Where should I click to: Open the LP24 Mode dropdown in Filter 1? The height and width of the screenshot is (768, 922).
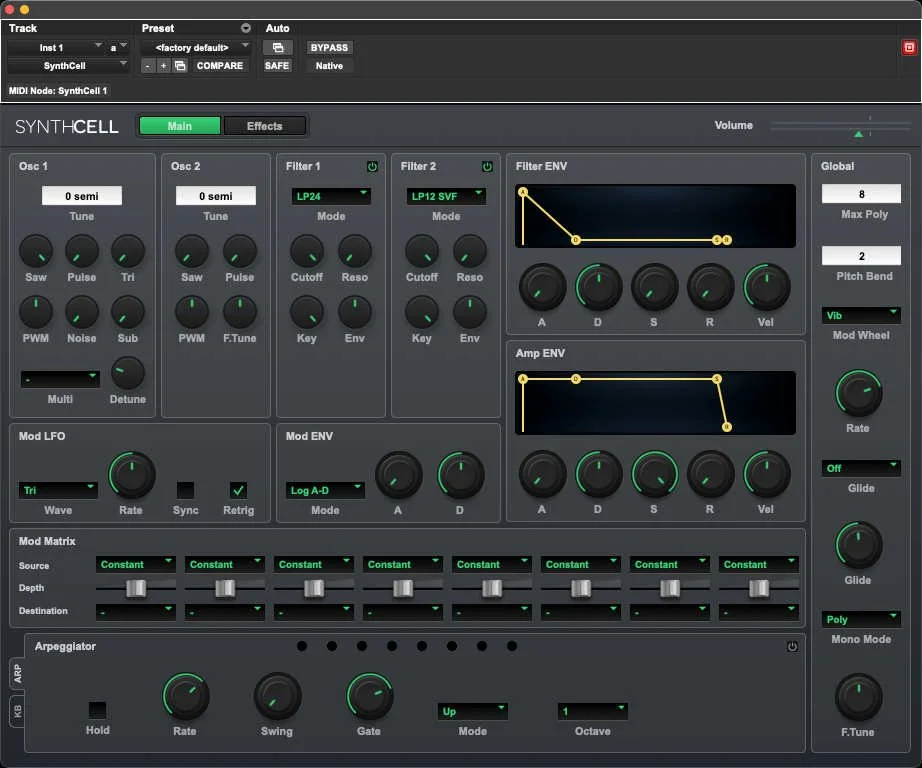pyautogui.click(x=331, y=196)
